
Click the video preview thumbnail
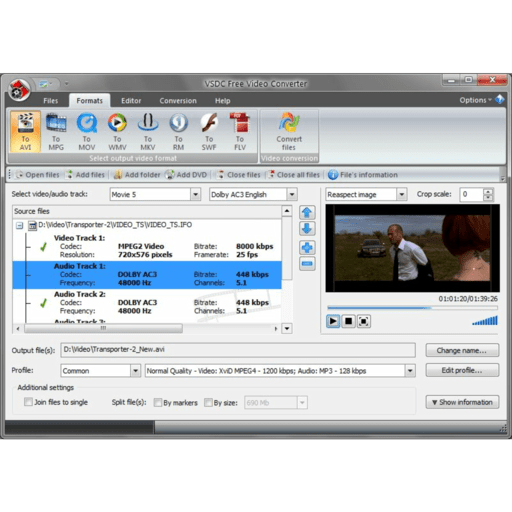(x=413, y=248)
